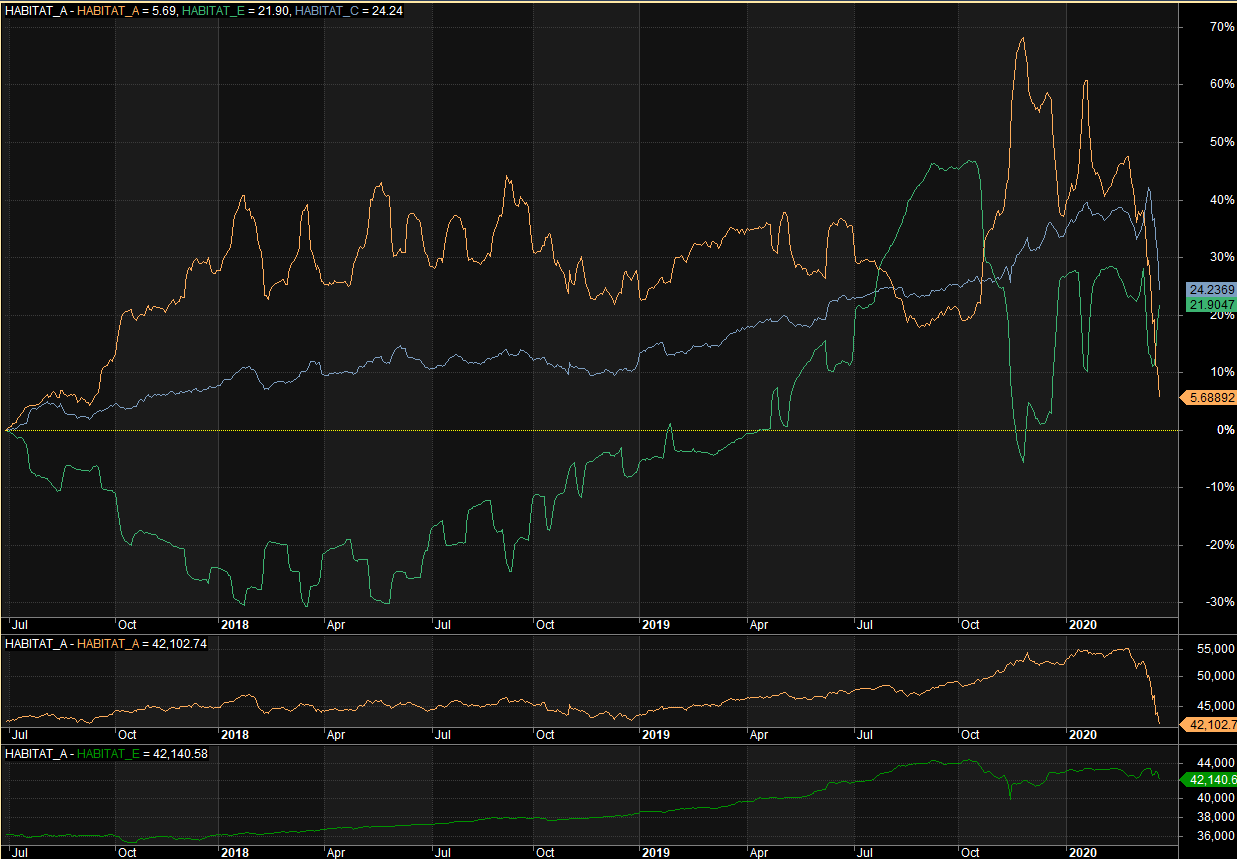1237x859 pixels.
Task: Click the green 42,140.6 price tag
Action: click(x=1209, y=780)
